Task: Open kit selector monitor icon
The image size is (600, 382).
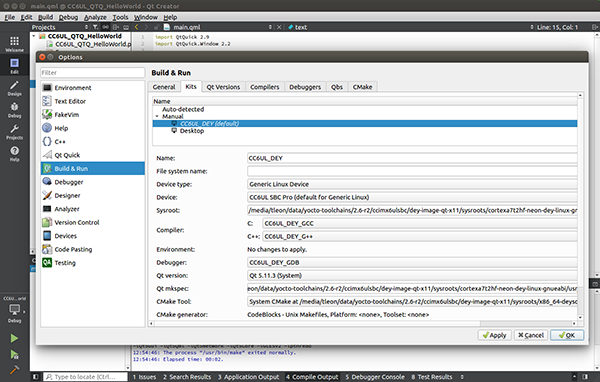Action: [15, 309]
